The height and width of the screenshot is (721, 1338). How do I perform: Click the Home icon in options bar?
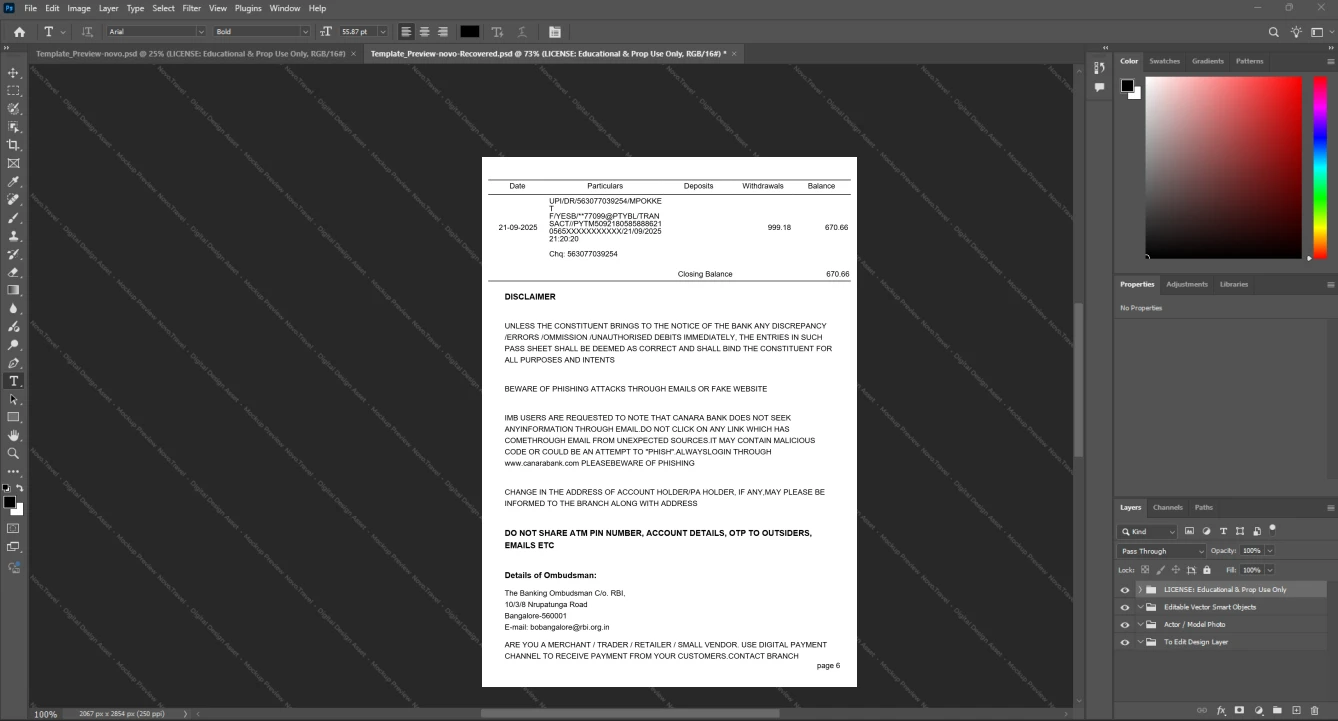(19, 32)
